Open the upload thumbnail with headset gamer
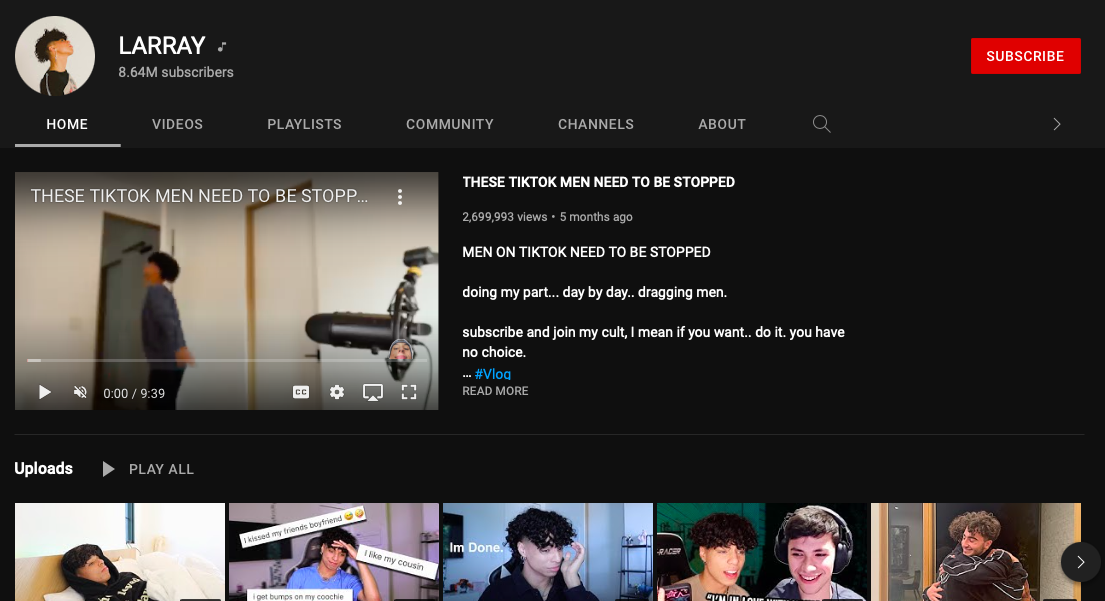Screen dimensions: 1105x601 coord(762,552)
